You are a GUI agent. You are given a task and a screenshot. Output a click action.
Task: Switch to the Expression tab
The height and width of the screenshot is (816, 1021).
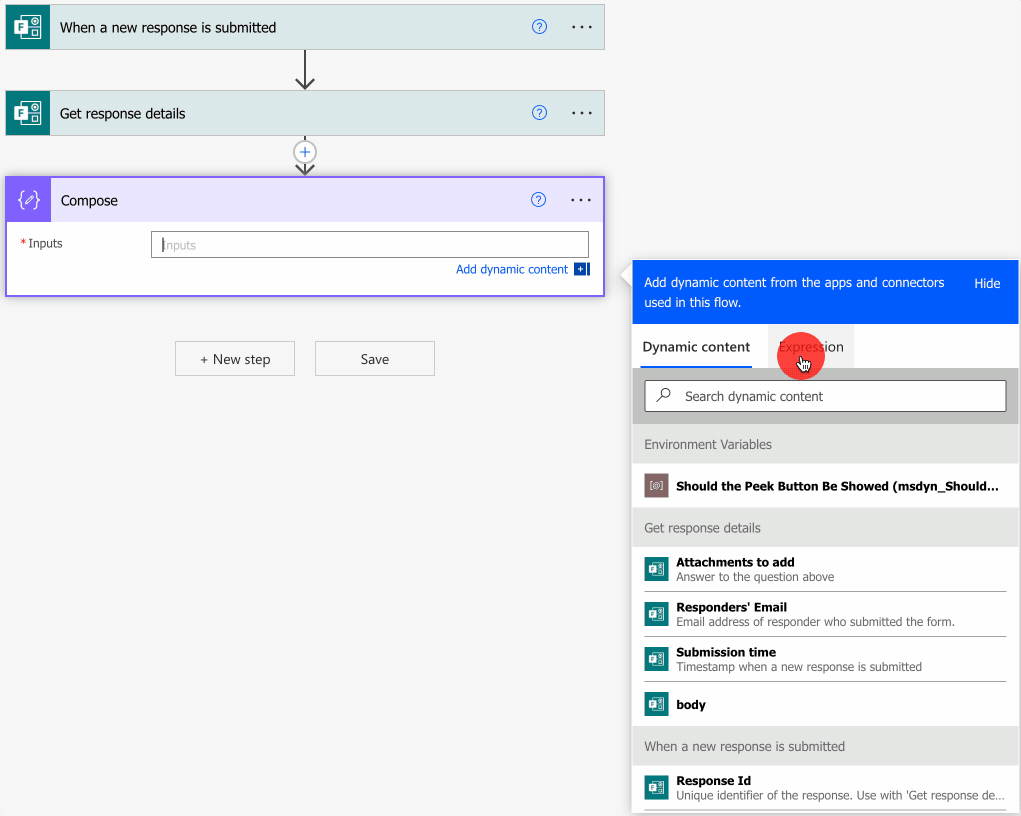[x=811, y=347]
